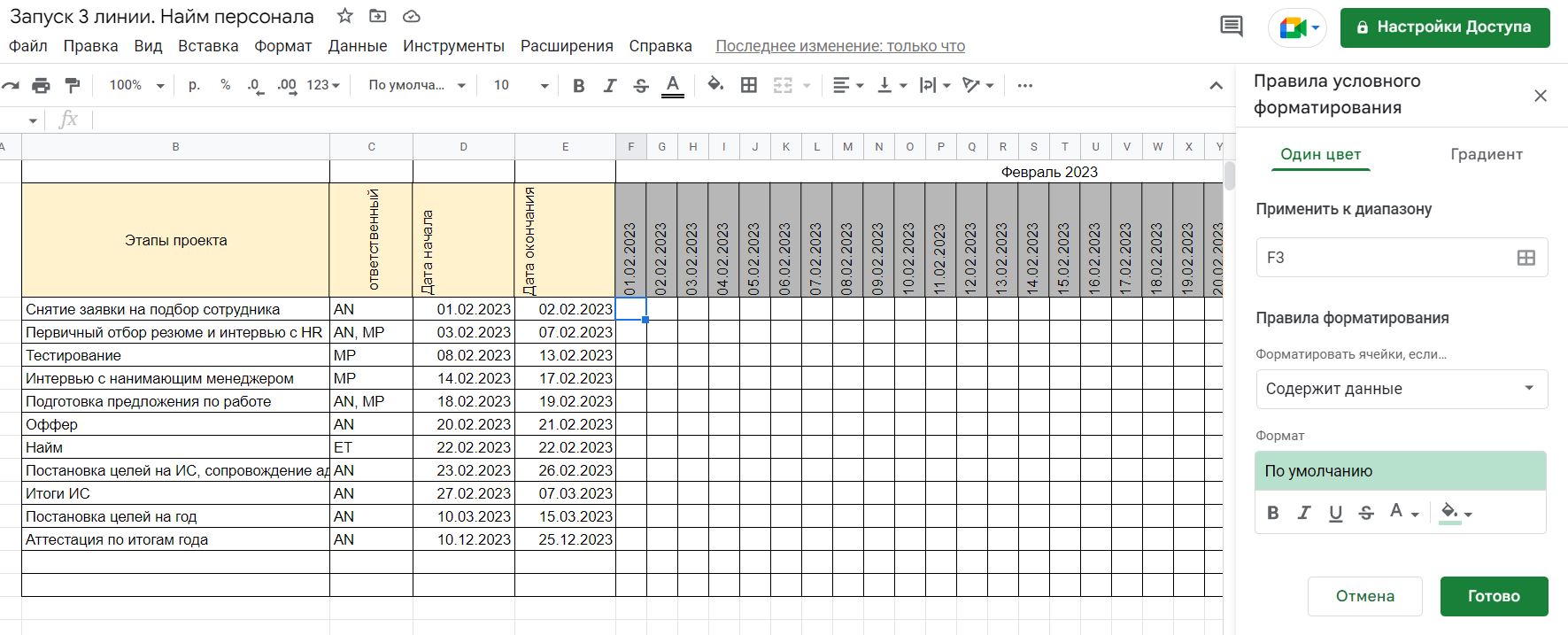This screenshot has width=1568, height=635.
Task: Open comment history icon
Action: click(x=1232, y=27)
